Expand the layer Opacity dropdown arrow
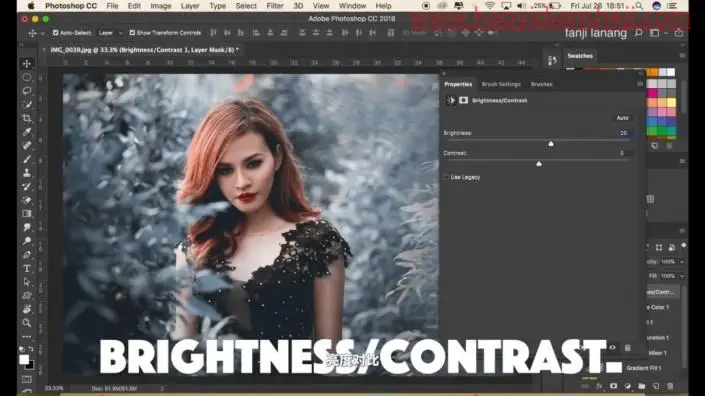The image size is (705, 396). 682,262
